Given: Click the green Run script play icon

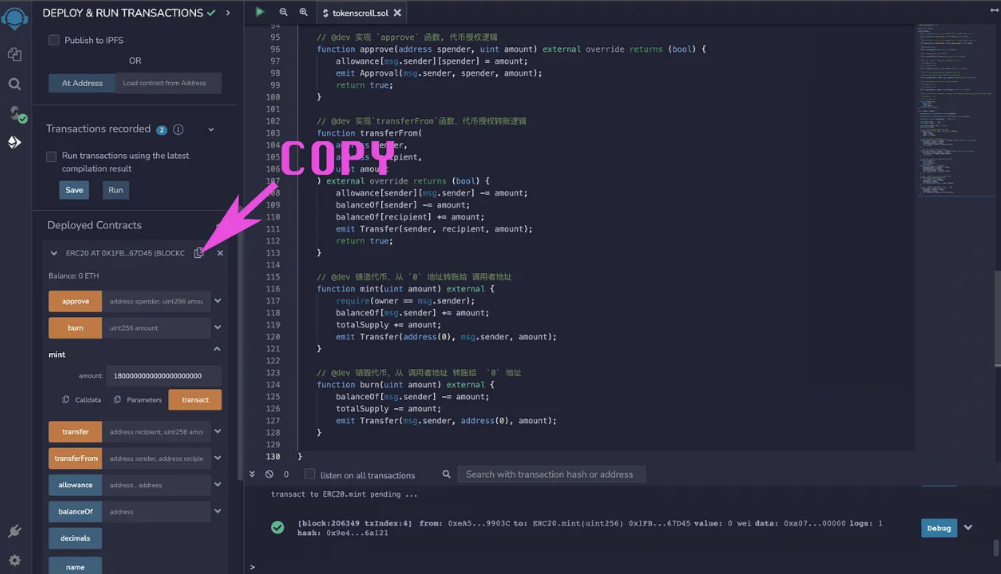Looking at the screenshot, I should [260, 11].
